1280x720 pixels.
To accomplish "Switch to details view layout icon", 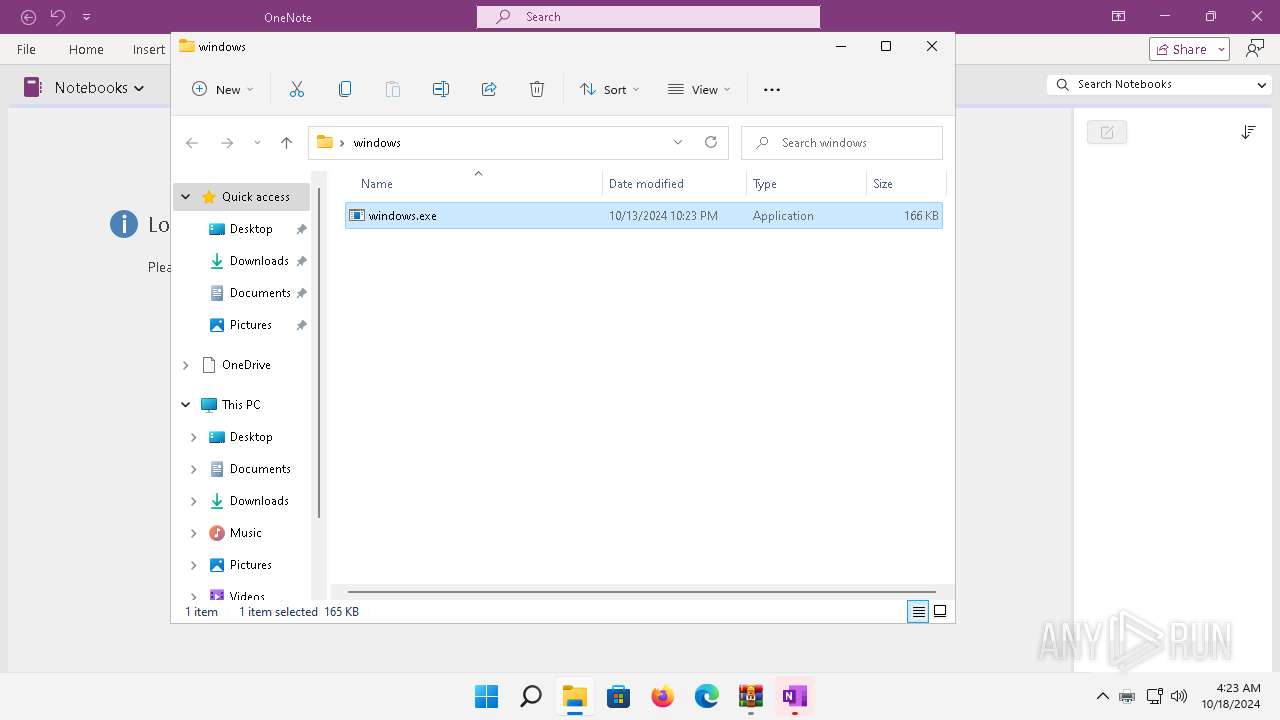I will pos(918,612).
